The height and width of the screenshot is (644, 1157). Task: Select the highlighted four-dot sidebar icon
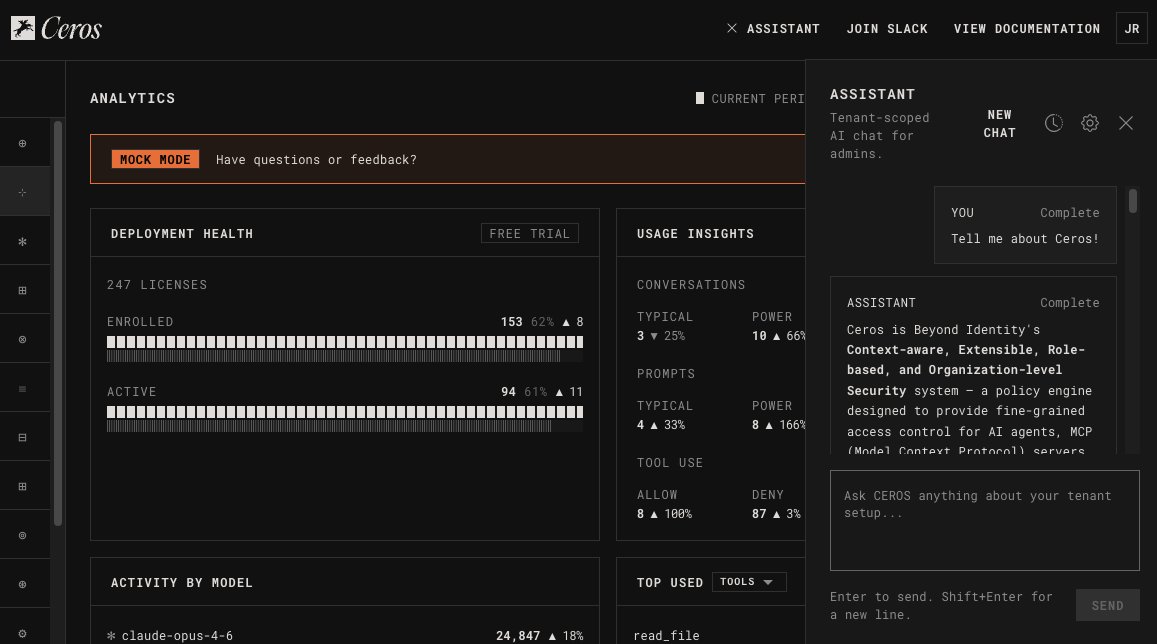[22, 193]
